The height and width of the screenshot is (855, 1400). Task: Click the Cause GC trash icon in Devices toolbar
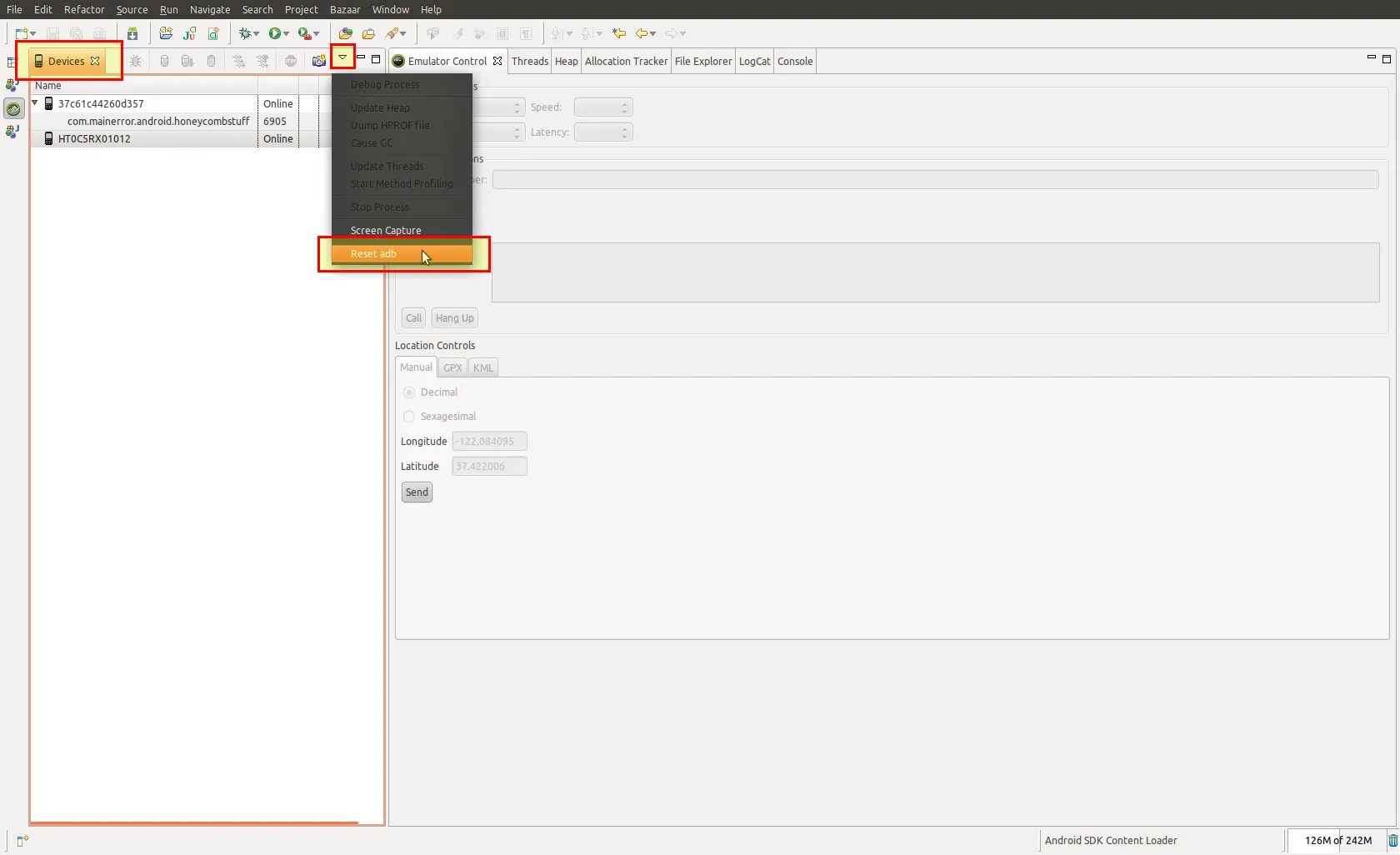pyautogui.click(x=211, y=61)
